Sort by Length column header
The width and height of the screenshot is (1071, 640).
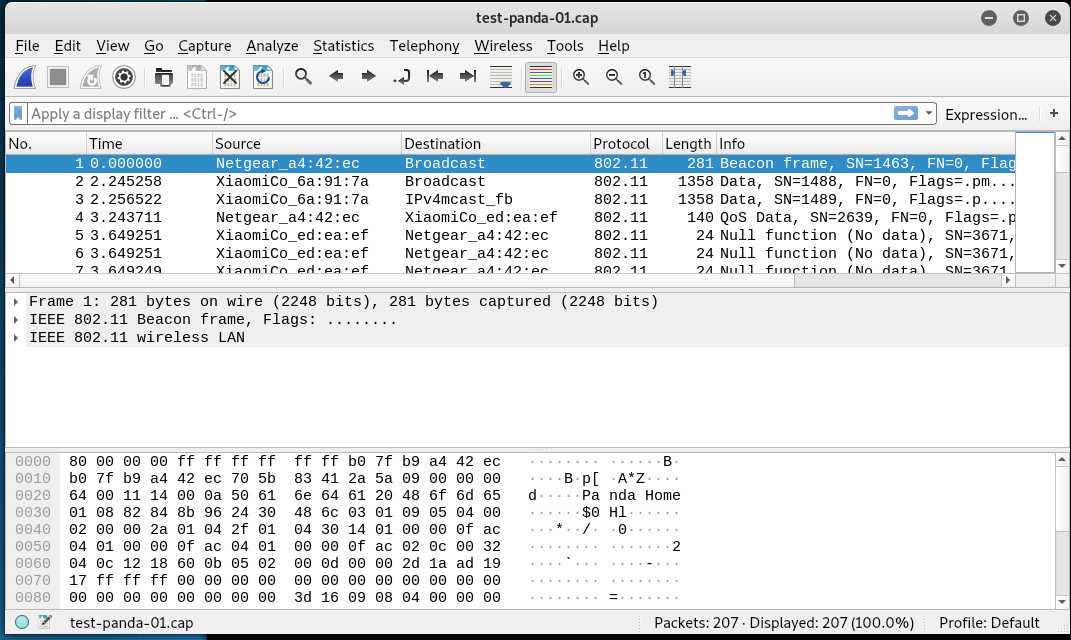[x=689, y=143]
